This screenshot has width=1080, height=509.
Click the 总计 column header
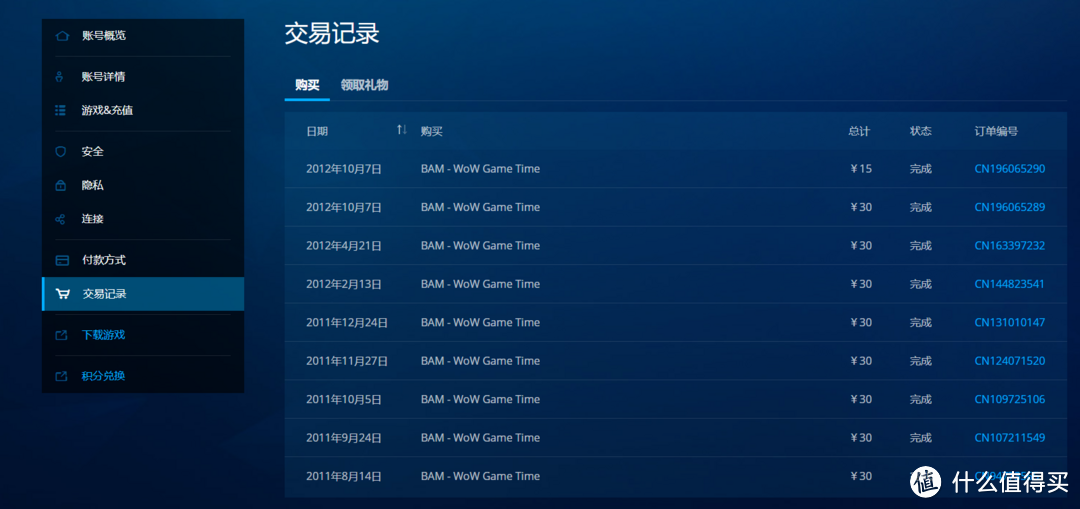pyautogui.click(x=860, y=131)
